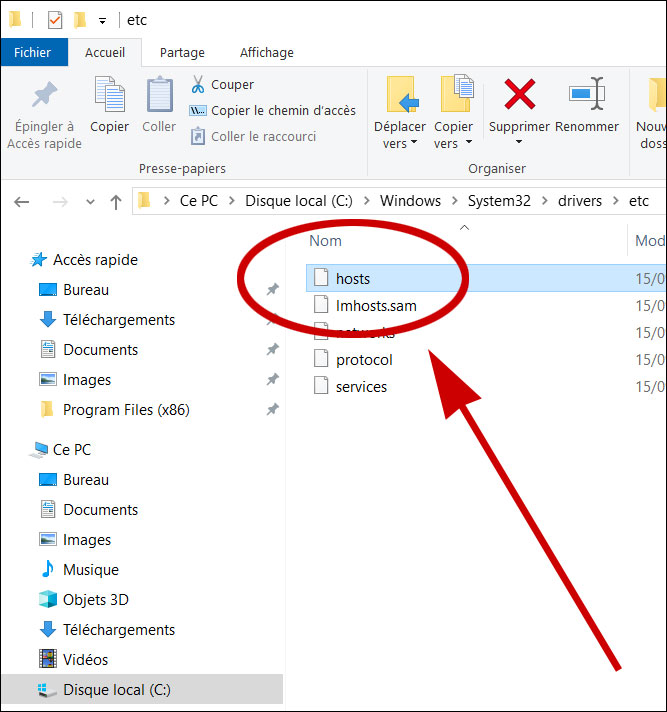Open the recent locations dropdown chevron
The width and height of the screenshot is (667, 712).
tap(90, 202)
